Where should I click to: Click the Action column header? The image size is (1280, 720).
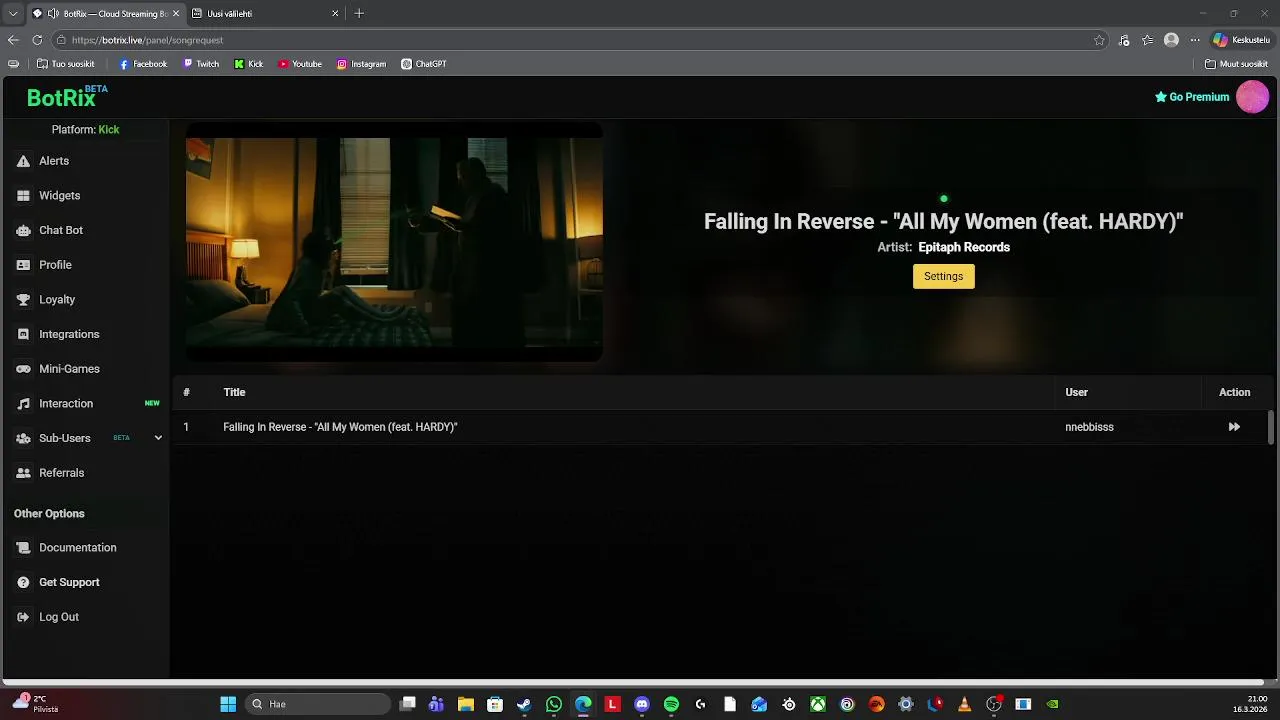(x=1234, y=392)
